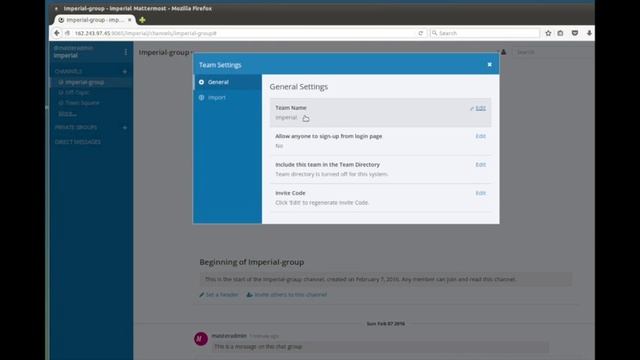Viewport: 640px width, 360px height.
Task: Open the Firefox bookmarks list icon
Action: [x=560, y=33]
